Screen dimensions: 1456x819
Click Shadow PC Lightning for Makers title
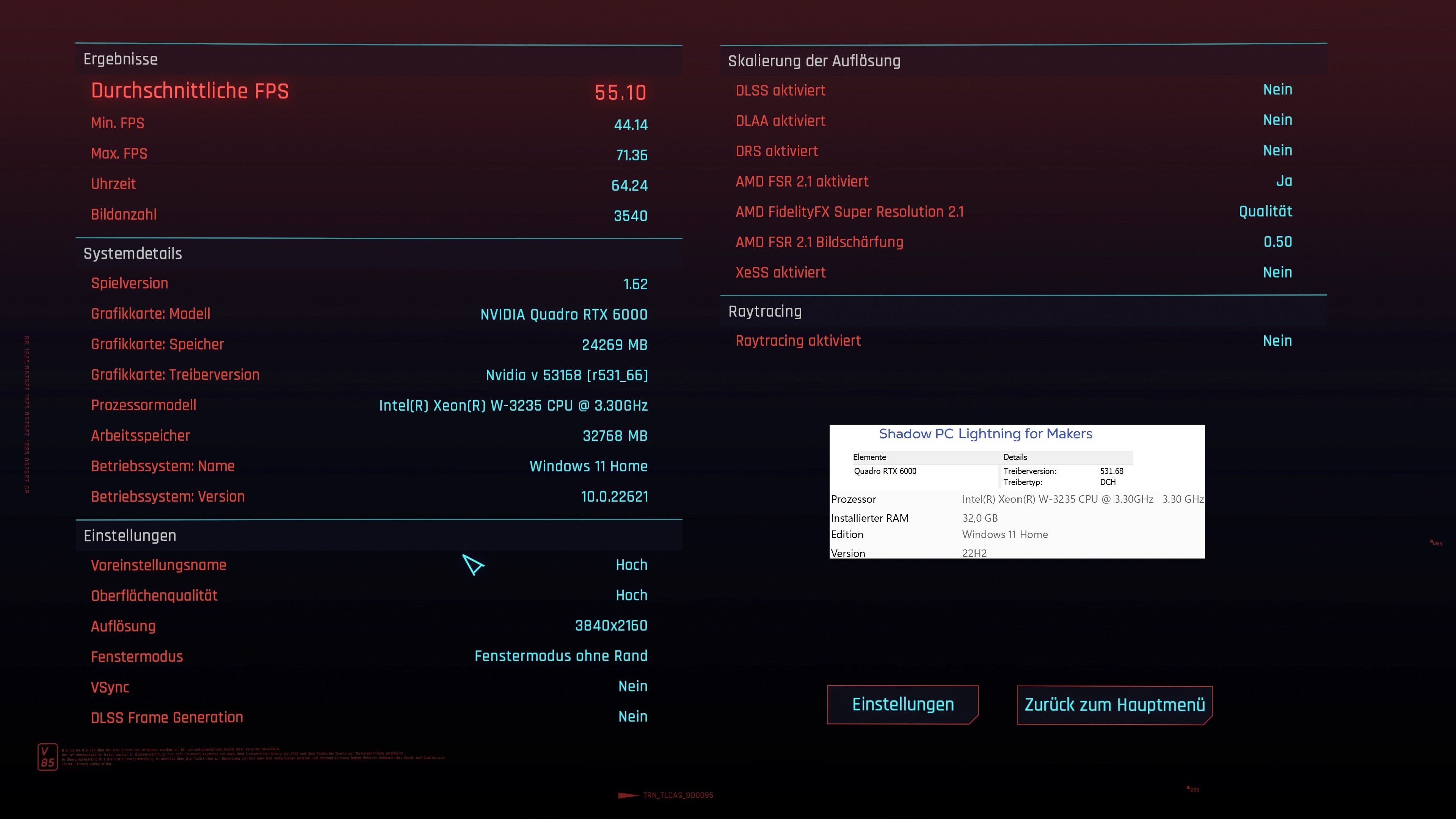coord(985,434)
